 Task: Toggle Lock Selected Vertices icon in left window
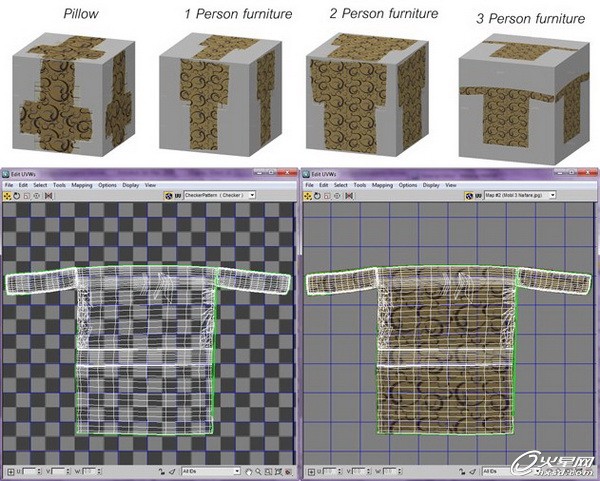click(161, 471)
